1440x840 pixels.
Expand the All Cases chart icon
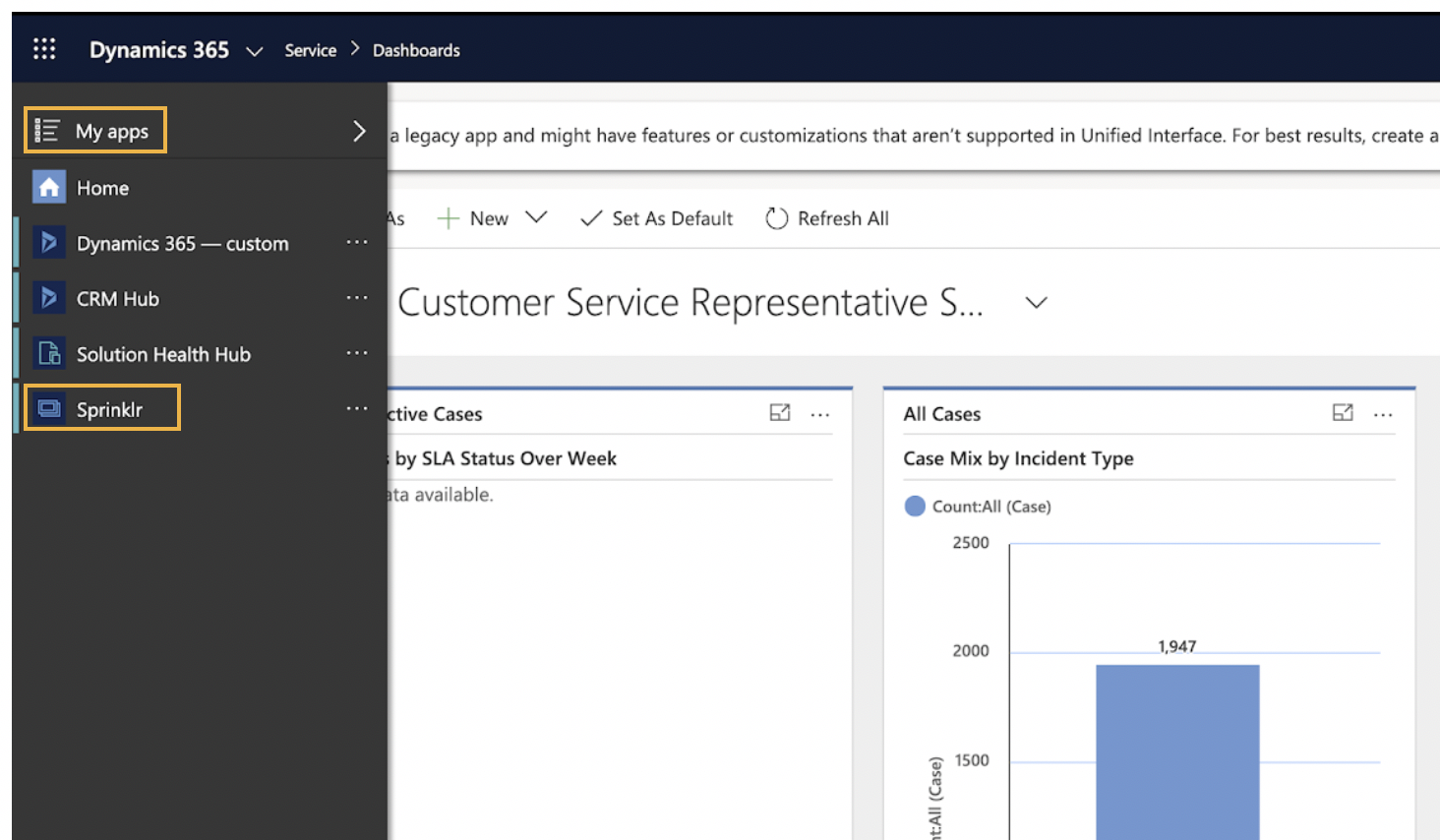tap(1343, 413)
